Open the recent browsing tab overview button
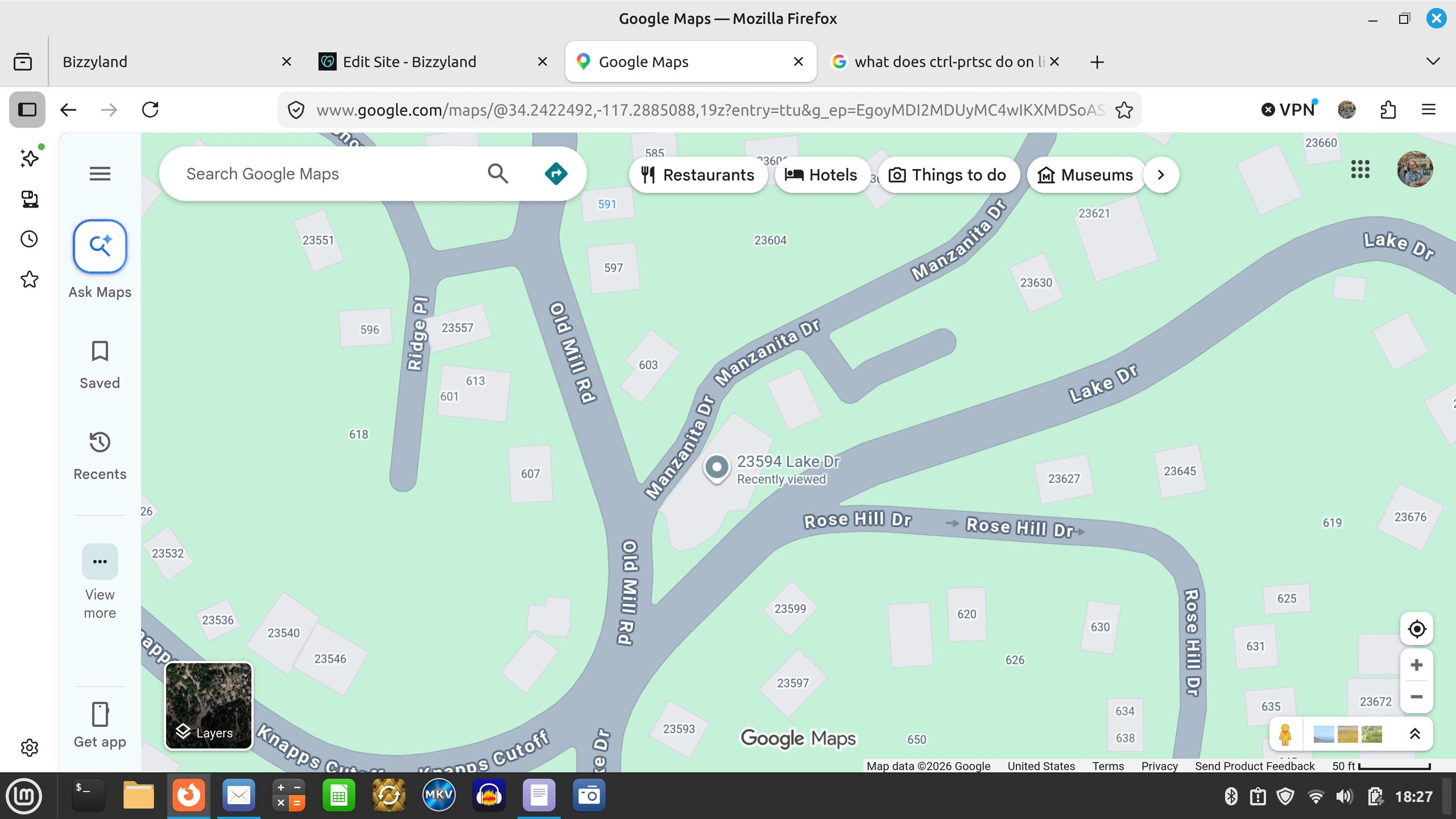The width and height of the screenshot is (1456, 819). (x=23, y=61)
